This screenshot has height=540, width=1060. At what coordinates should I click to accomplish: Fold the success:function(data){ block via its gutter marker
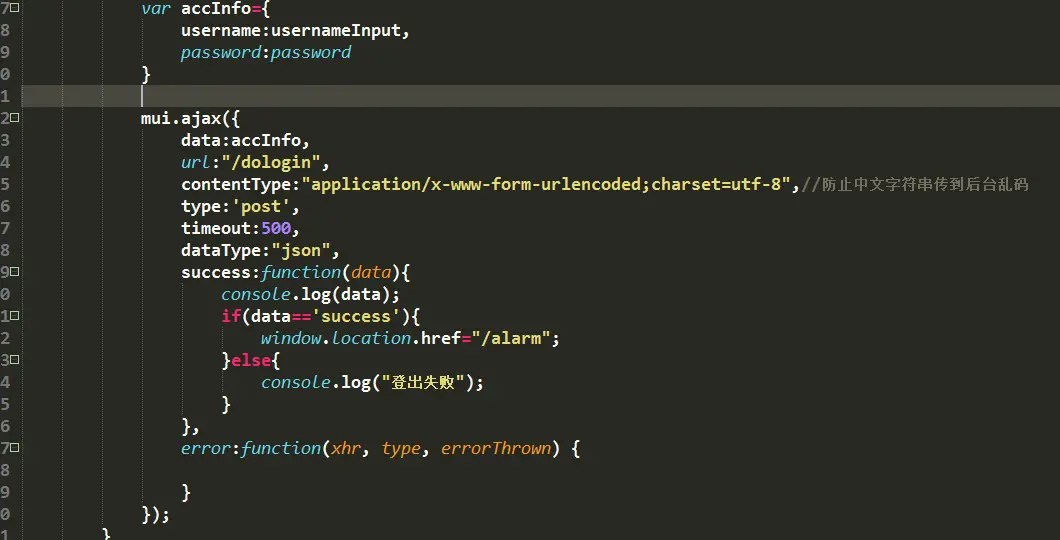[15, 272]
